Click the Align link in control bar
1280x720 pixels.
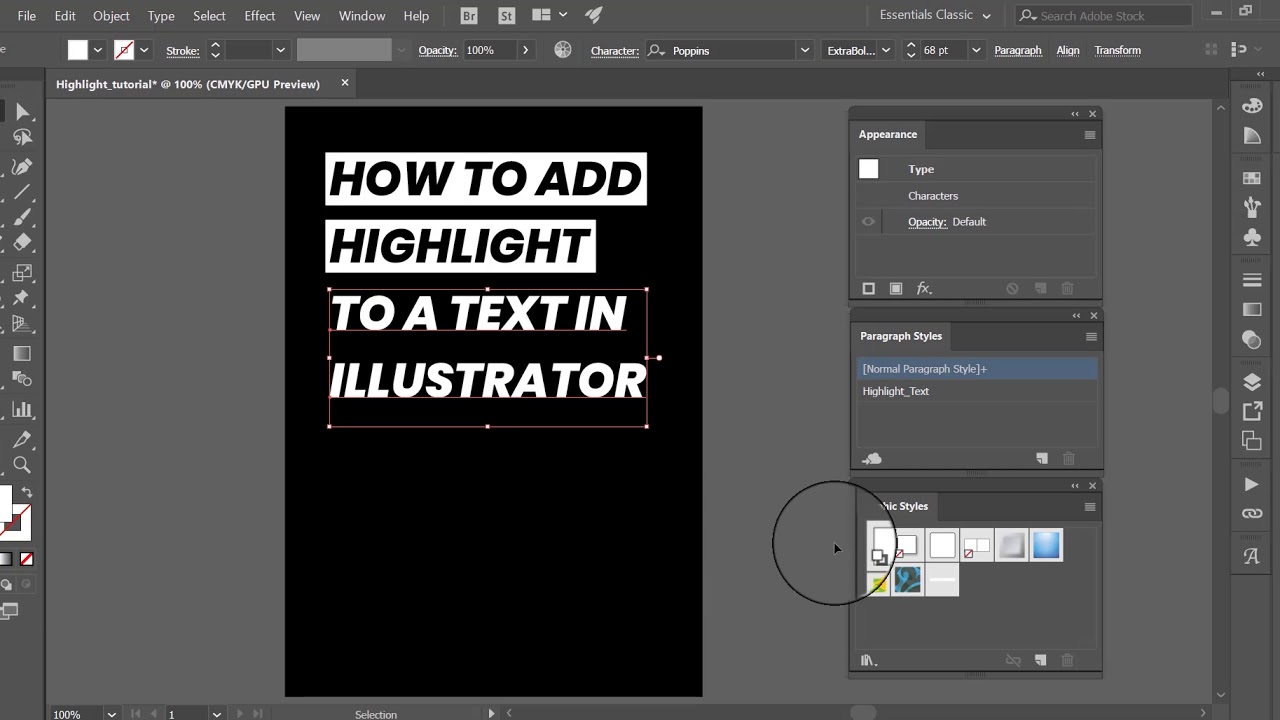[x=1068, y=50]
